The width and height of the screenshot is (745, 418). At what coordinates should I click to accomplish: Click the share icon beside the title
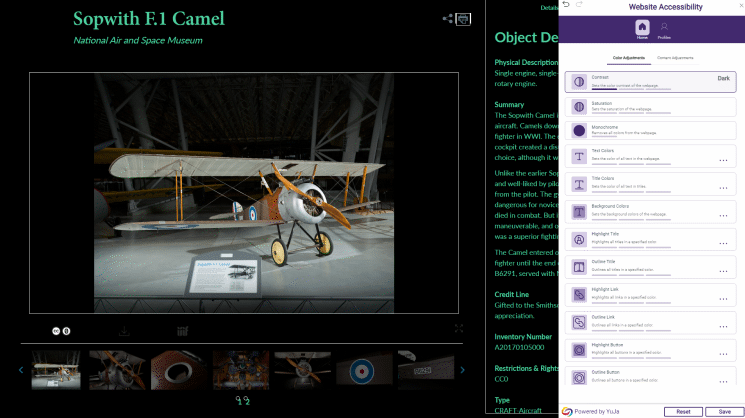click(x=447, y=19)
